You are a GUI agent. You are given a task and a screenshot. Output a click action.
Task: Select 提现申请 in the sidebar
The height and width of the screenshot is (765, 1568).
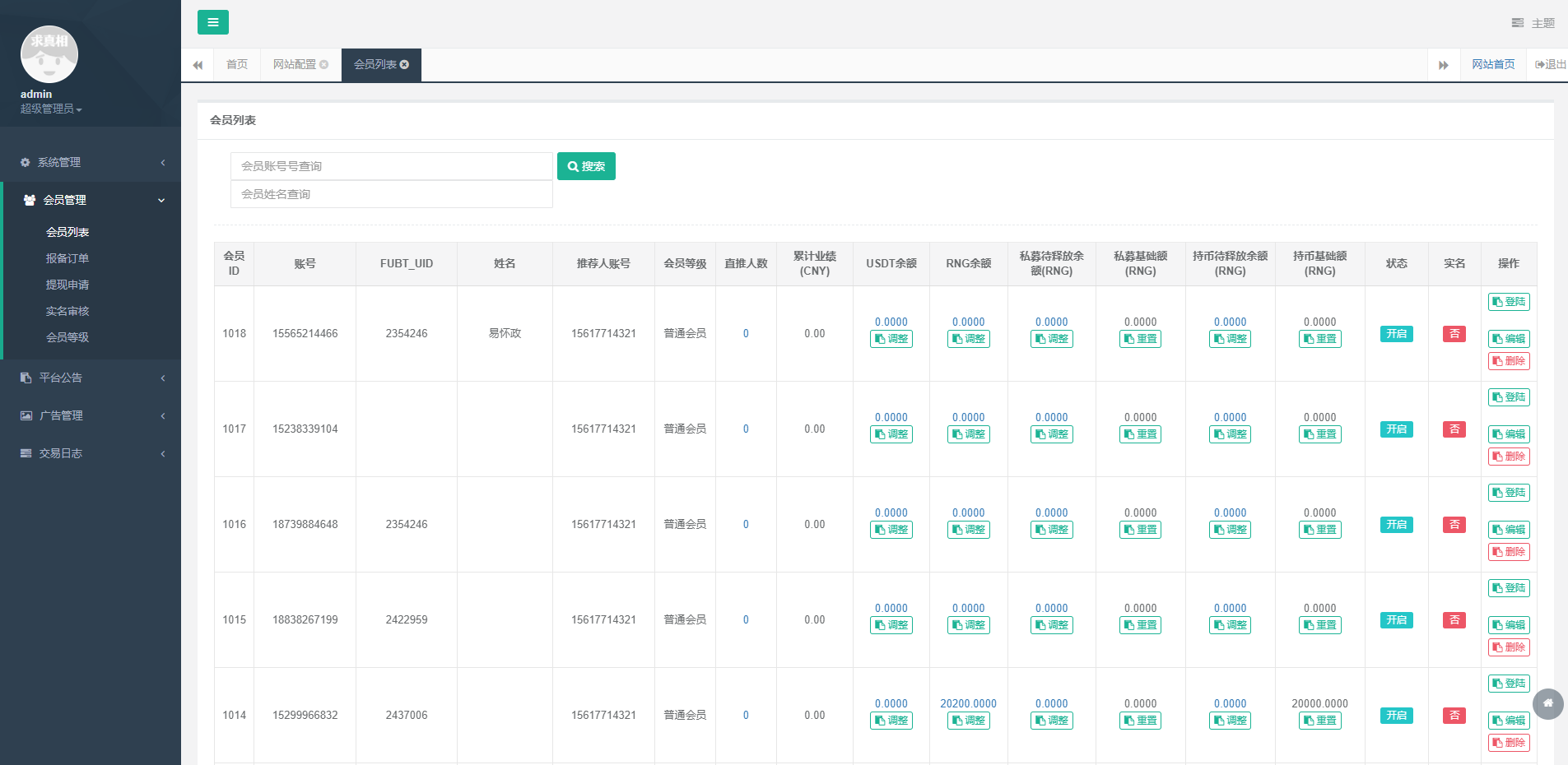[67, 285]
